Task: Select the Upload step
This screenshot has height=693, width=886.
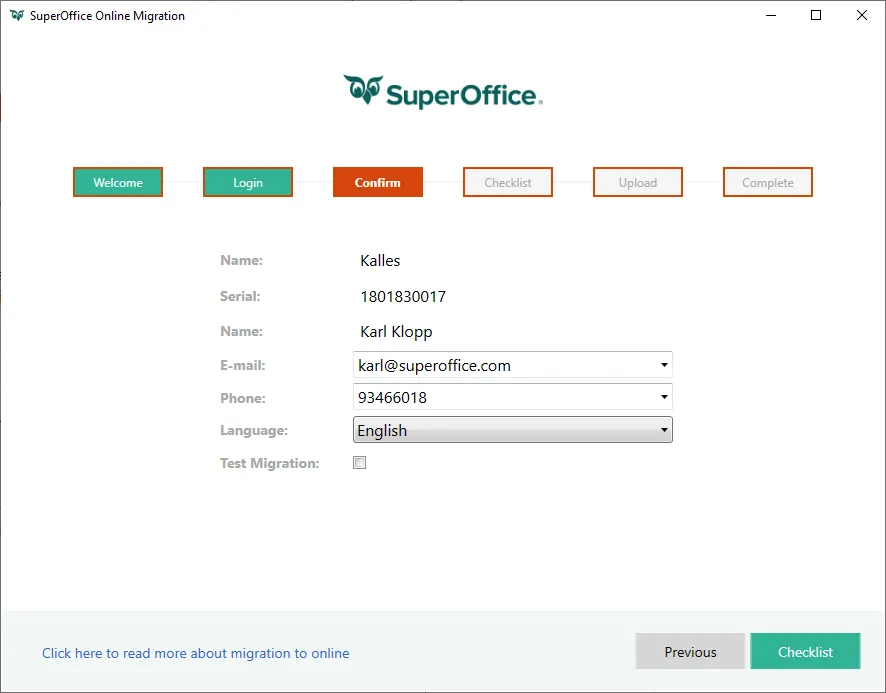Action: [638, 182]
